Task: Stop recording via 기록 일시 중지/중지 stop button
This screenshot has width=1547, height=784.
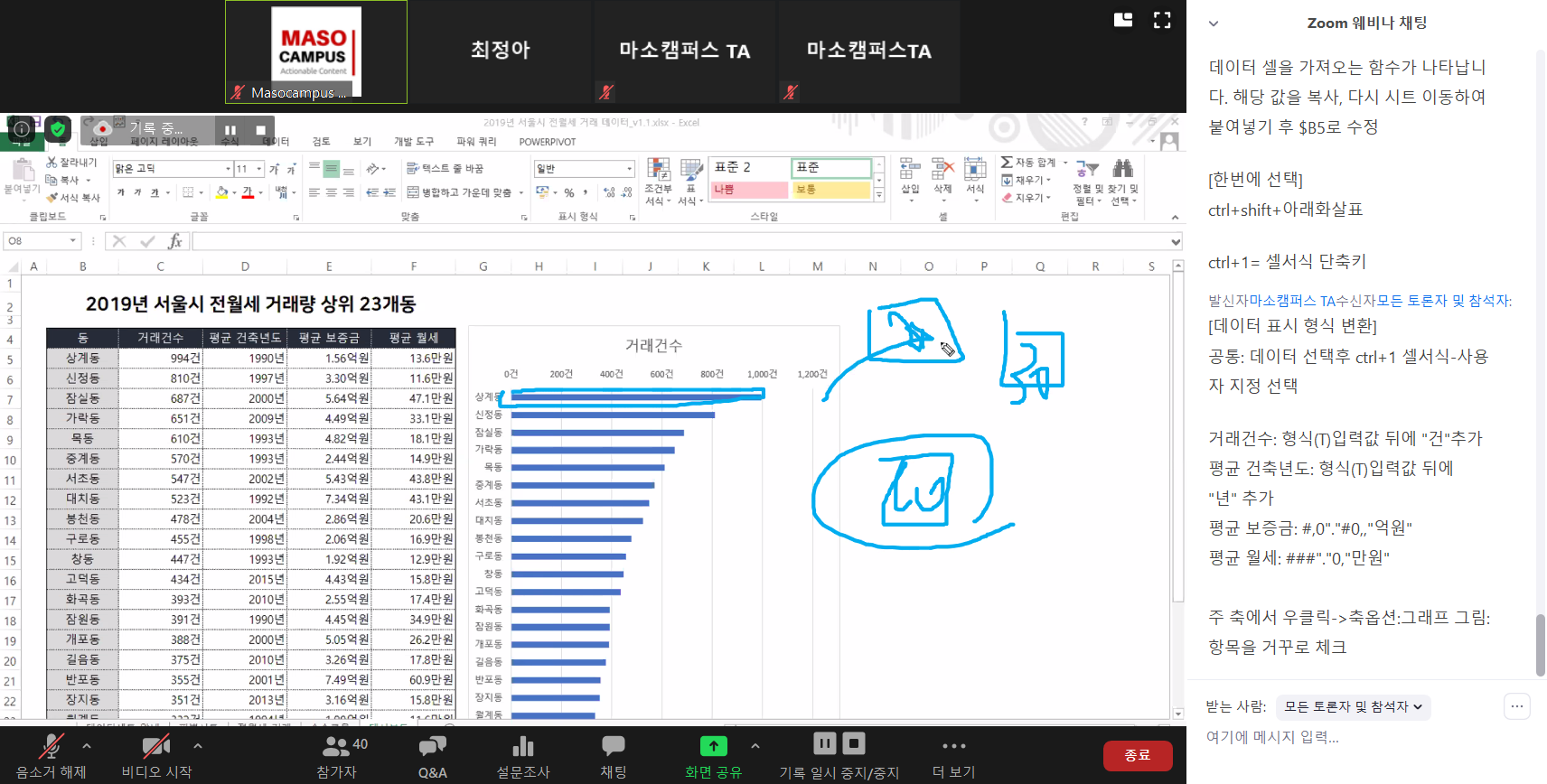Action: pos(854,743)
